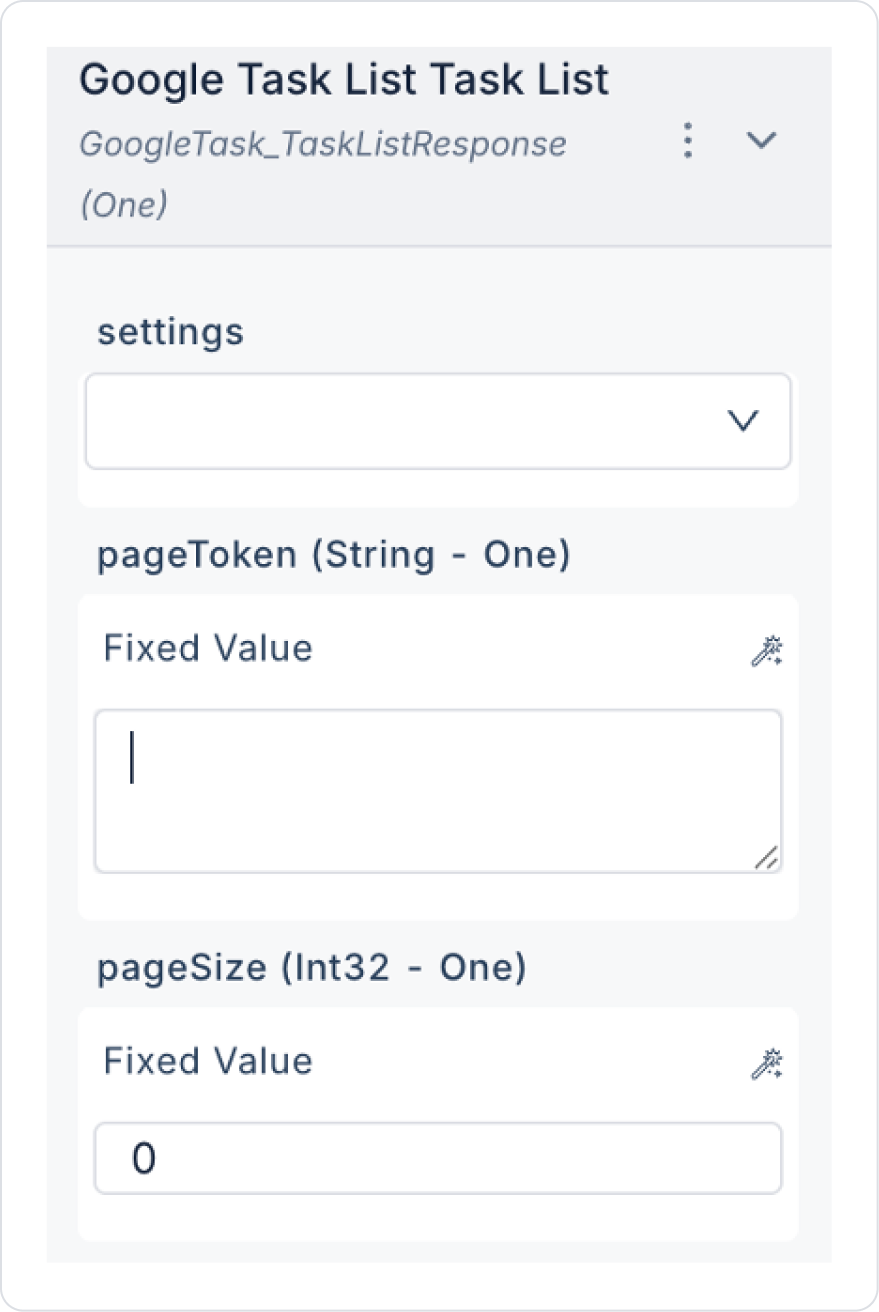Click the pageSize magic wand icon
Screen dimensions: 879x1312
[767, 1064]
